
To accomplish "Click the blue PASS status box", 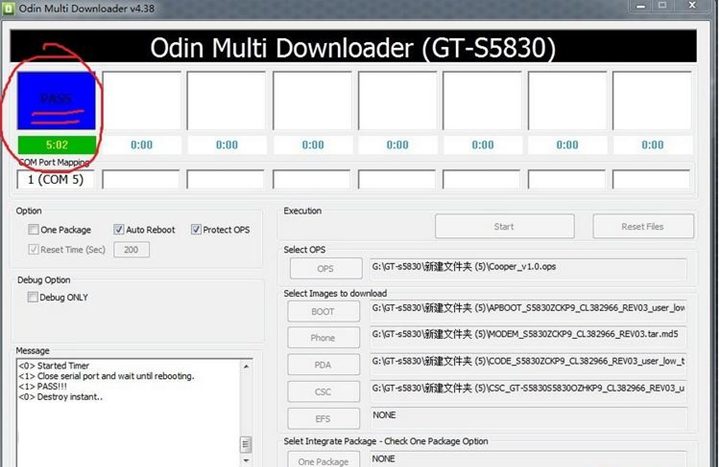I will pos(56,100).
